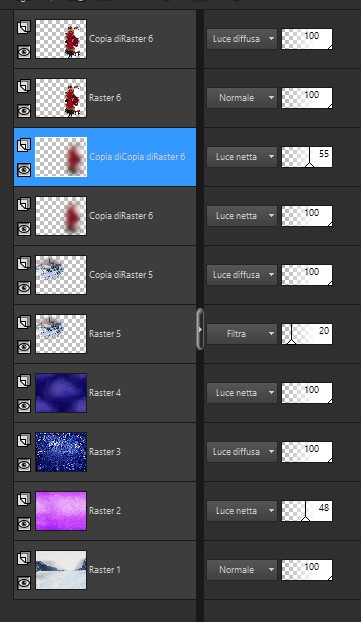Click layer-type icon of top Copia diRaster 6
The height and width of the screenshot is (622, 361).
[x=24, y=27]
